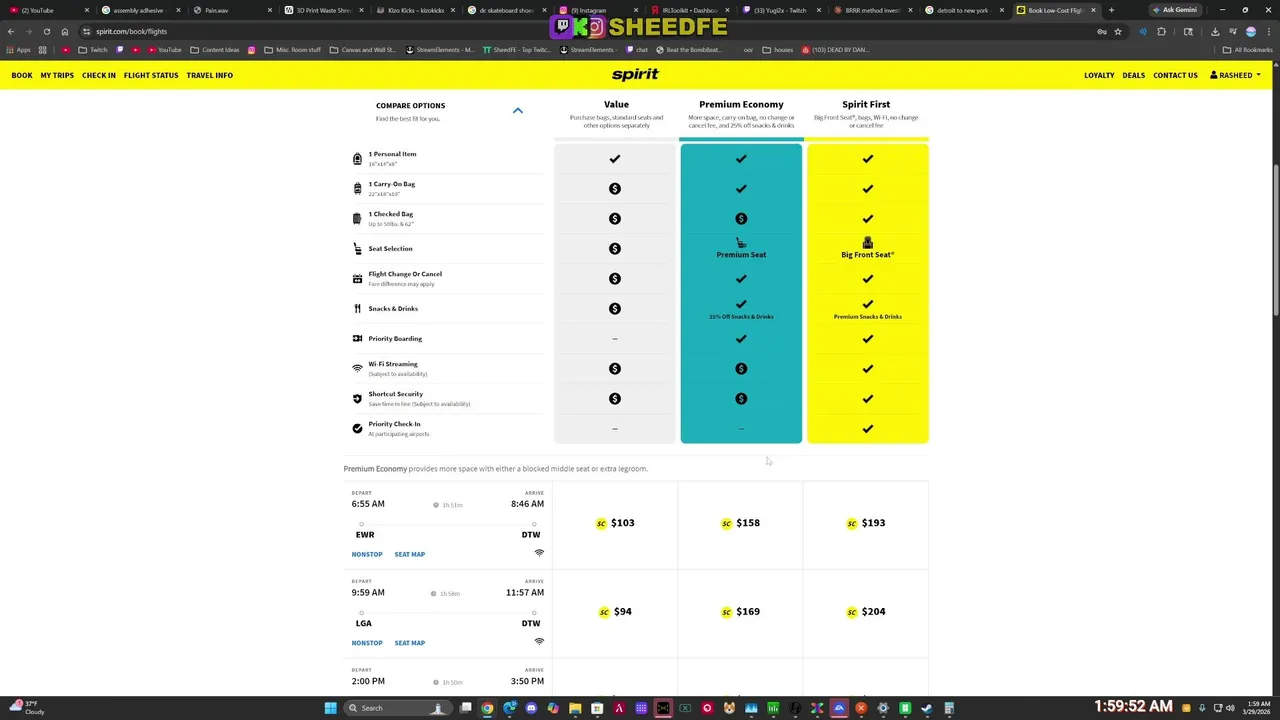Open the Loyalty link
1280x720 pixels.
tap(1099, 75)
